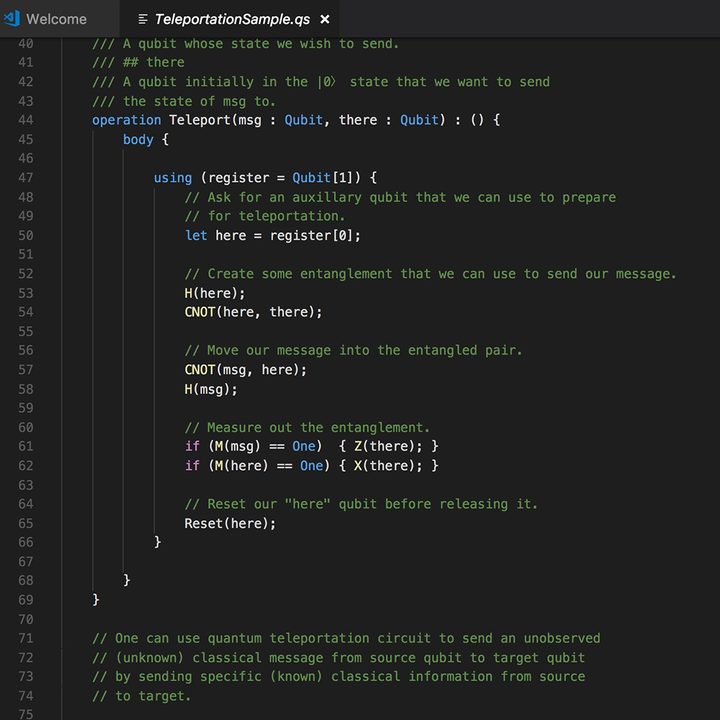720x720 pixels.
Task: Click the 'CNOT(msg, here);' statement
Action: click(246, 369)
